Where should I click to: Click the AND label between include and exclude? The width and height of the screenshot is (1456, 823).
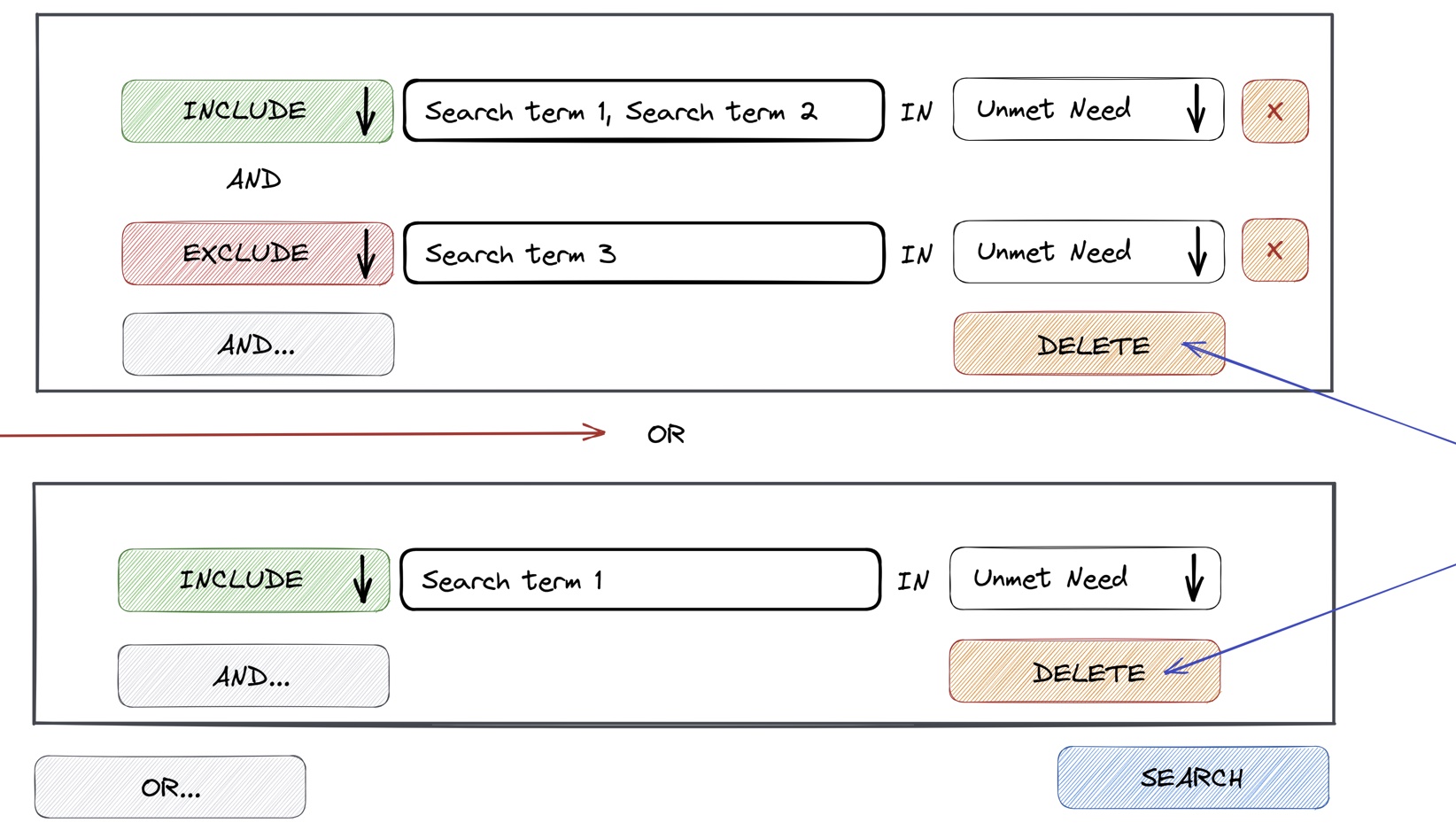(254, 180)
